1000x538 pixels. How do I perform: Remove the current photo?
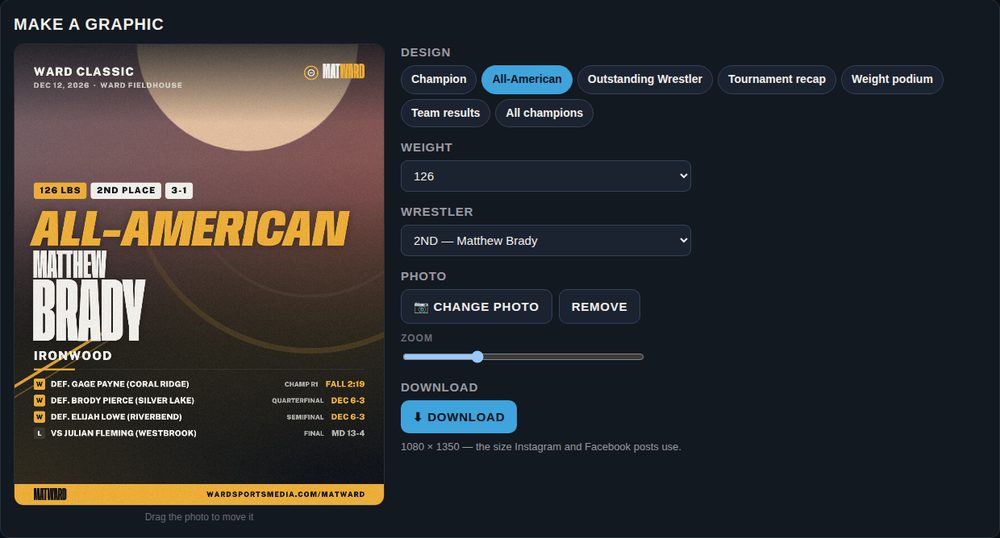(599, 307)
